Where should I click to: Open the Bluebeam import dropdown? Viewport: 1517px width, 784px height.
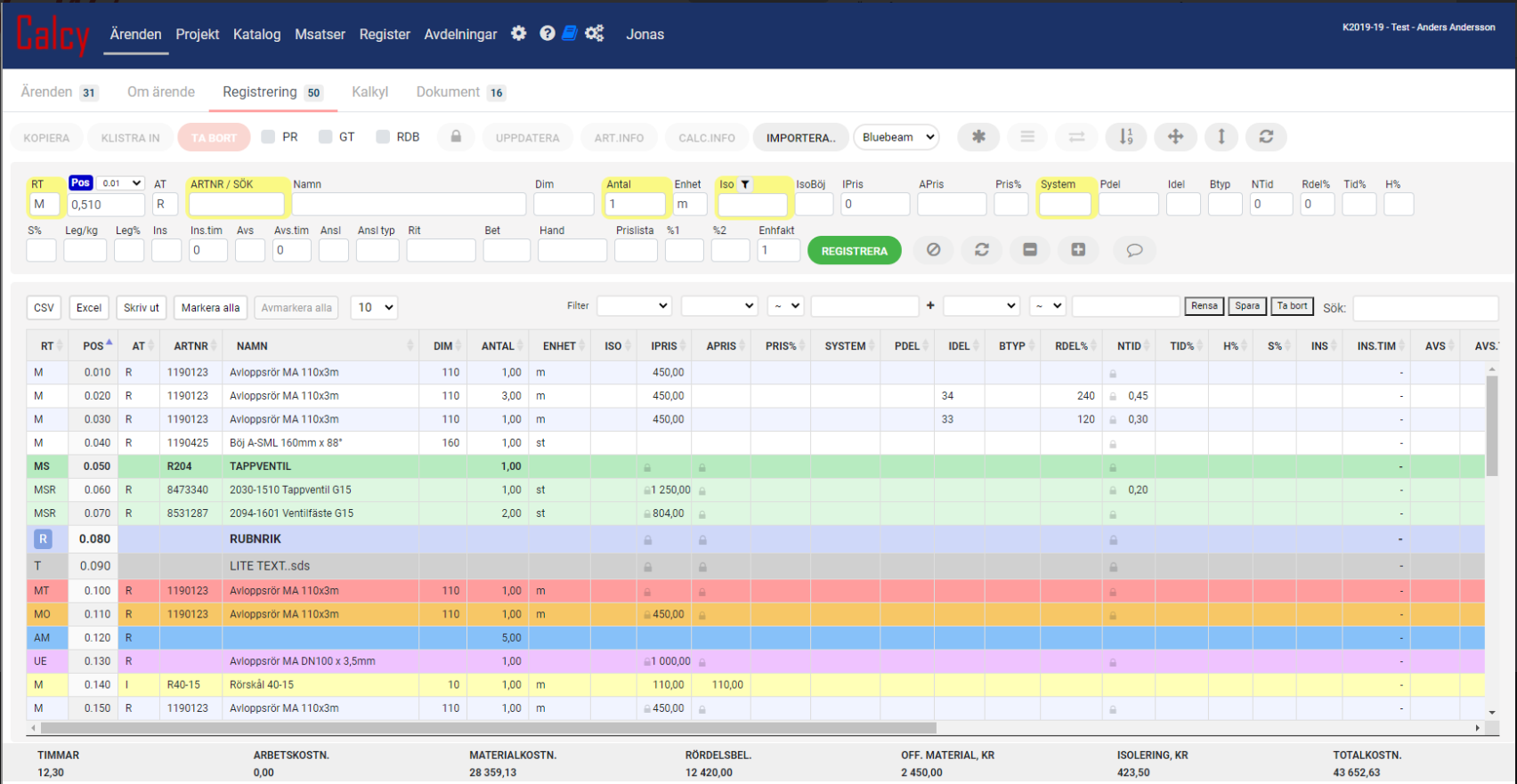coord(897,137)
